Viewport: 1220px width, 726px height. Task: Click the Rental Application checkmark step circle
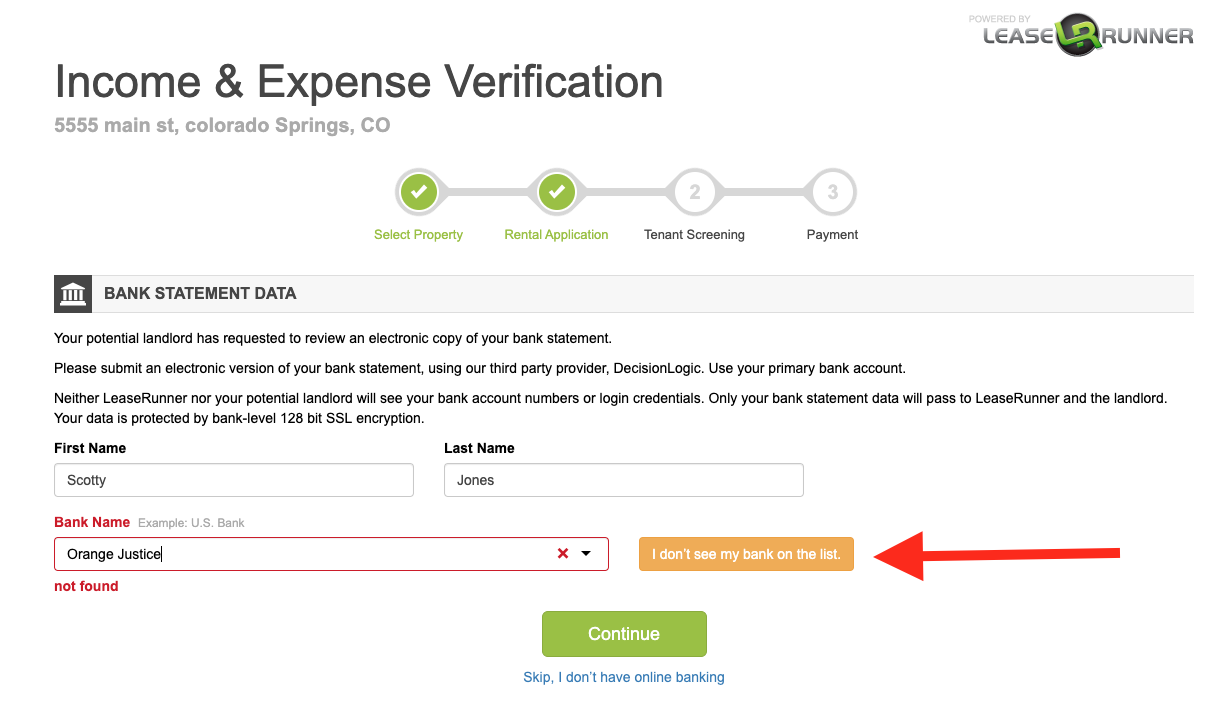pyautogui.click(x=557, y=192)
